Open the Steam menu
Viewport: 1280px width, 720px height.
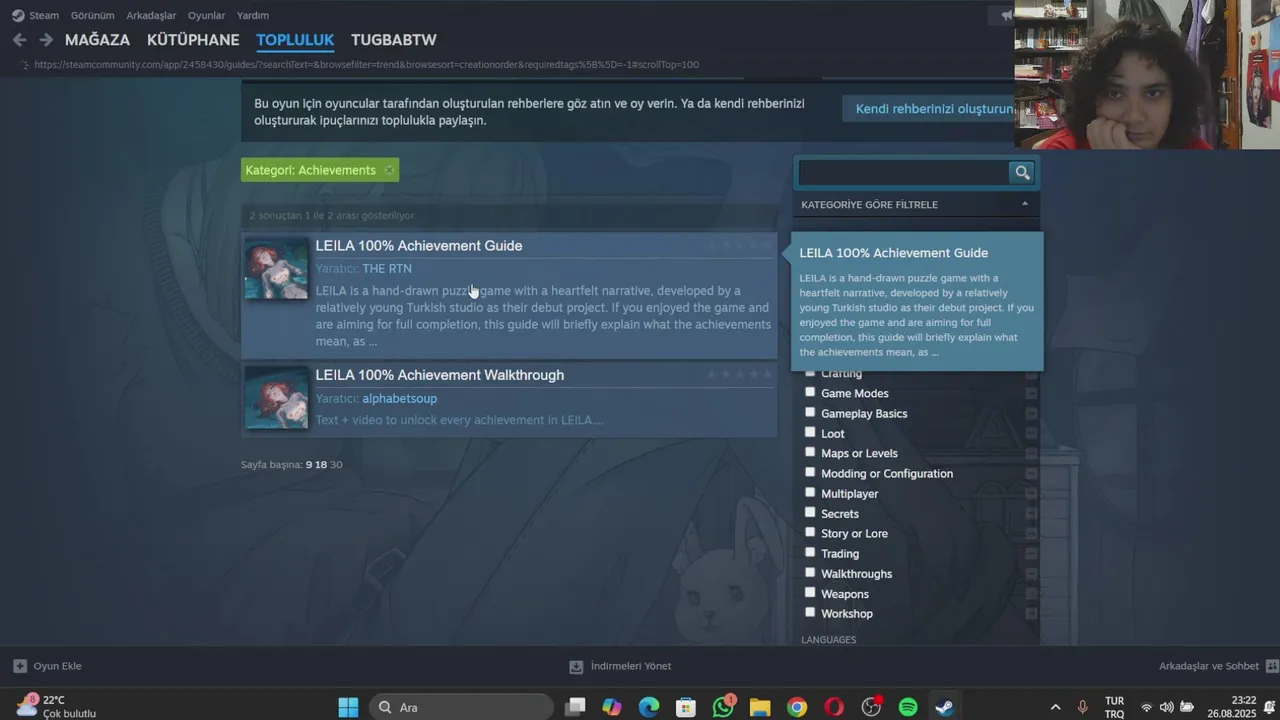[44, 16]
